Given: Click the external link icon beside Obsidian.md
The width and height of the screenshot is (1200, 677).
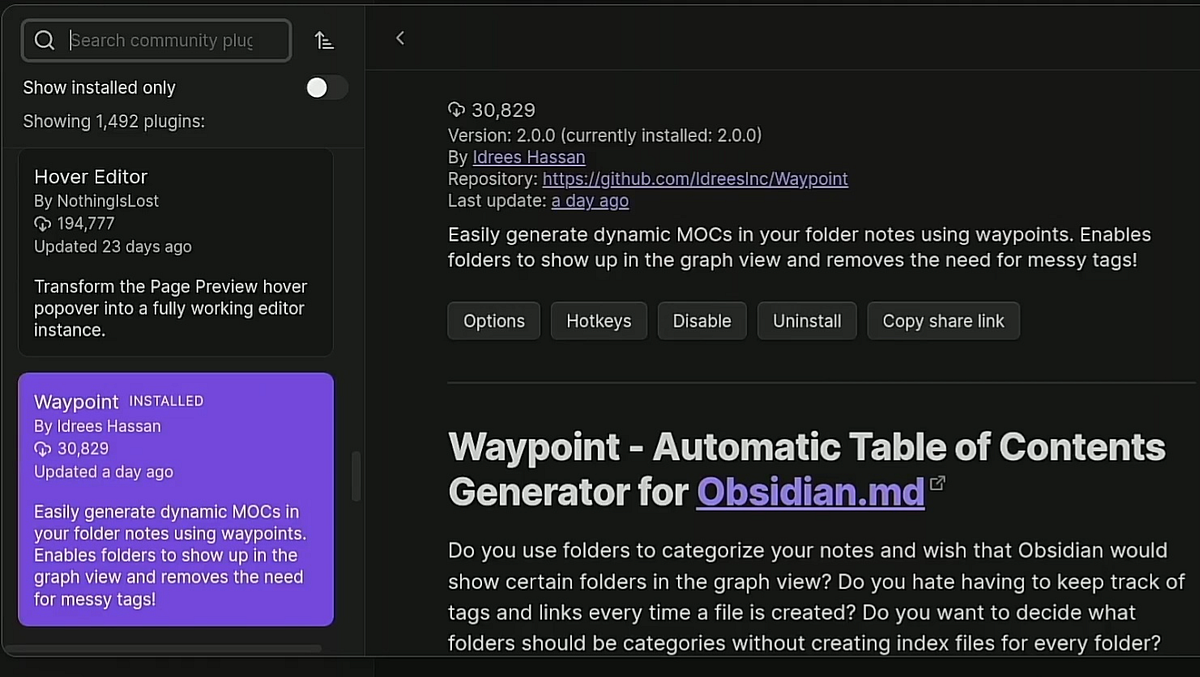Looking at the screenshot, I should coord(937,481).
